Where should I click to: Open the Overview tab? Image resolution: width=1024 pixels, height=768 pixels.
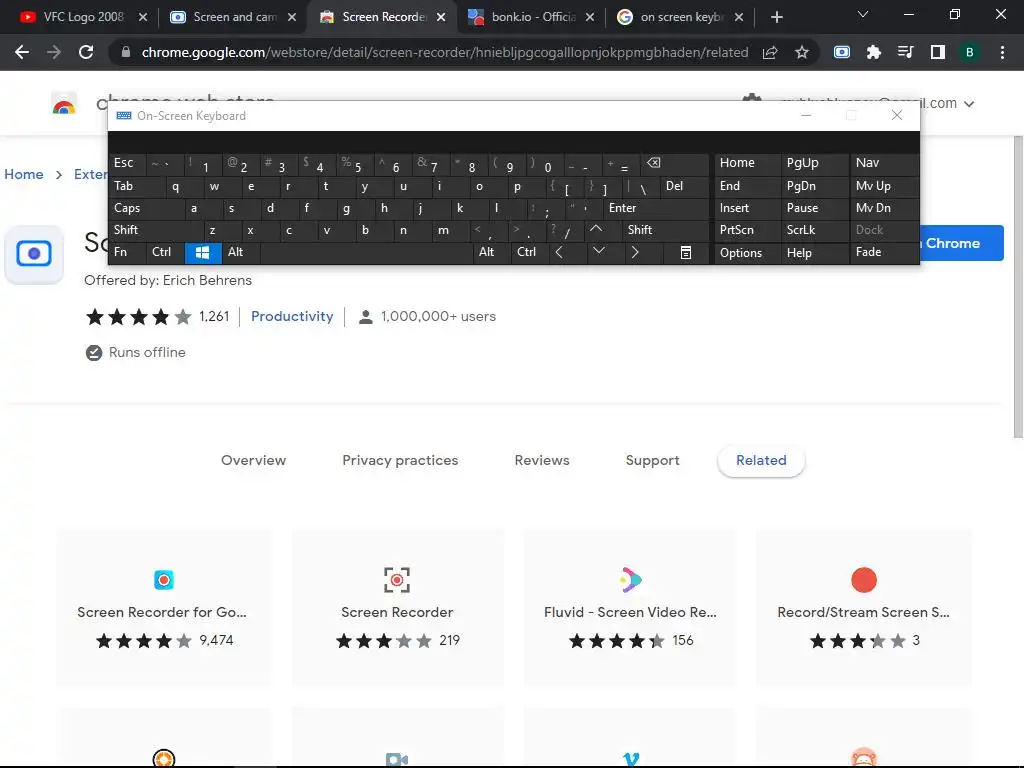tap(253, 460)
